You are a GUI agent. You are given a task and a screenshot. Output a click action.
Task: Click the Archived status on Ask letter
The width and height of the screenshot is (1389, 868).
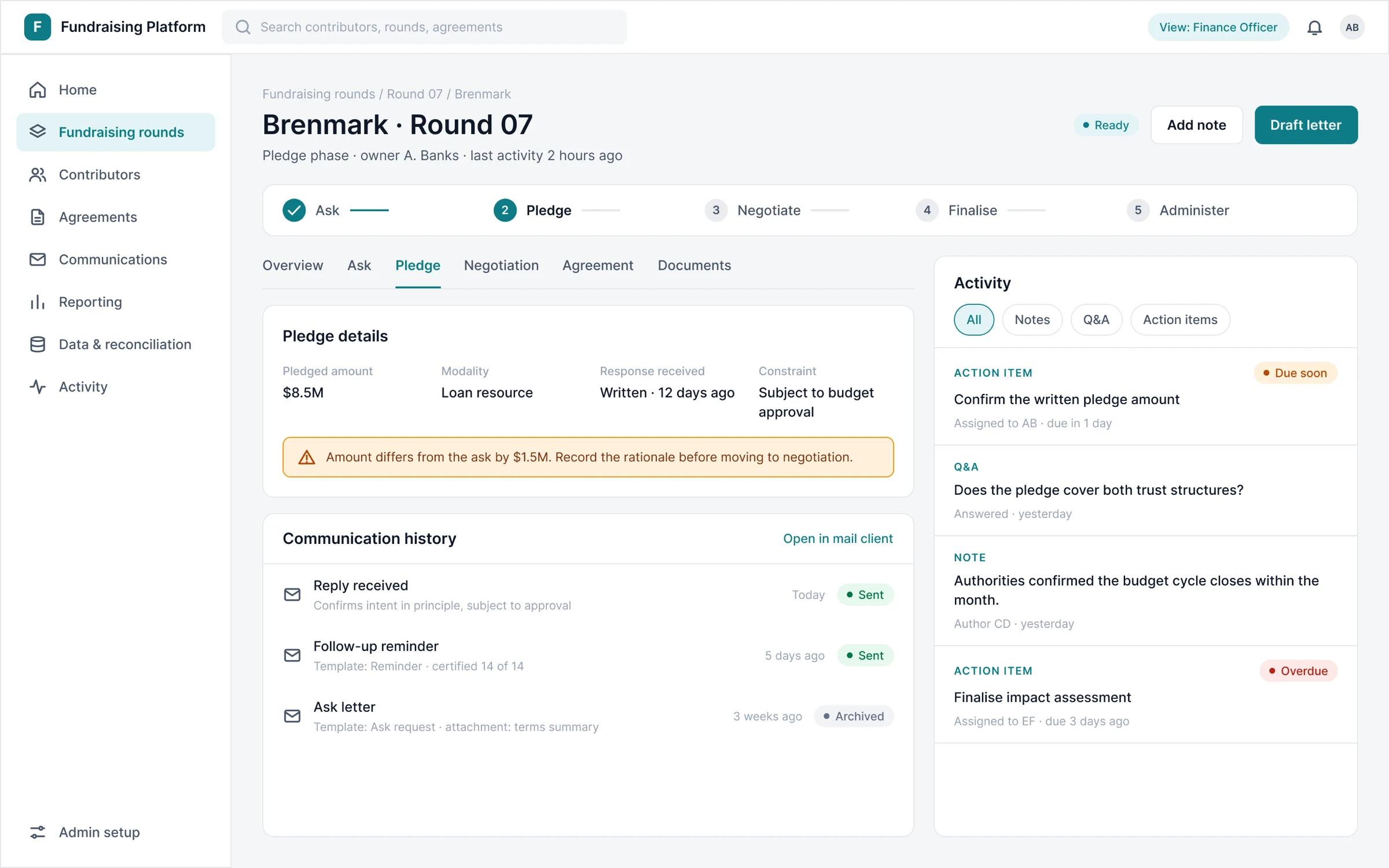[854, 716]
